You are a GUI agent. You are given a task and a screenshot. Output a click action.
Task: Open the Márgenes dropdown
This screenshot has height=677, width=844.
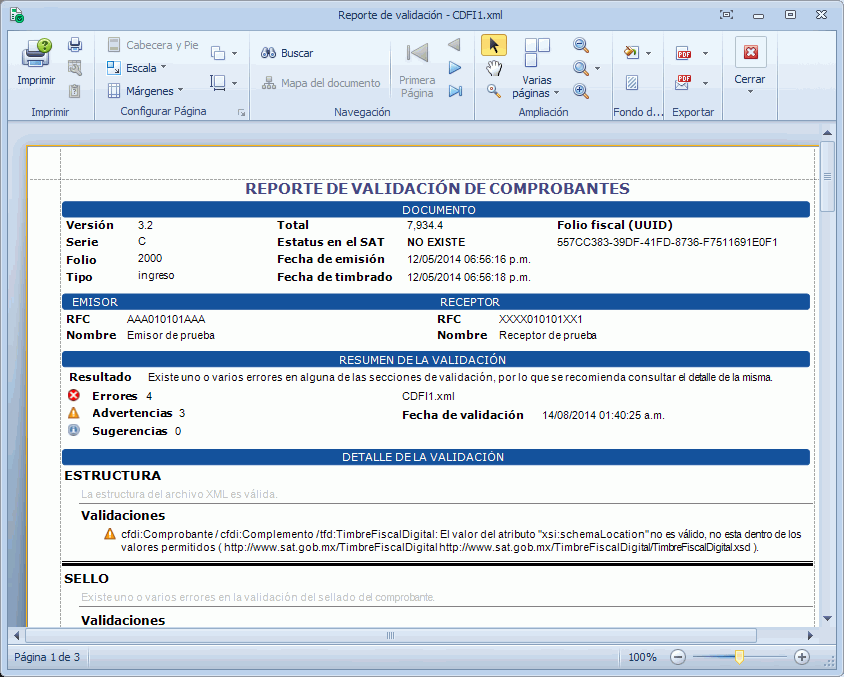[145, 91]
